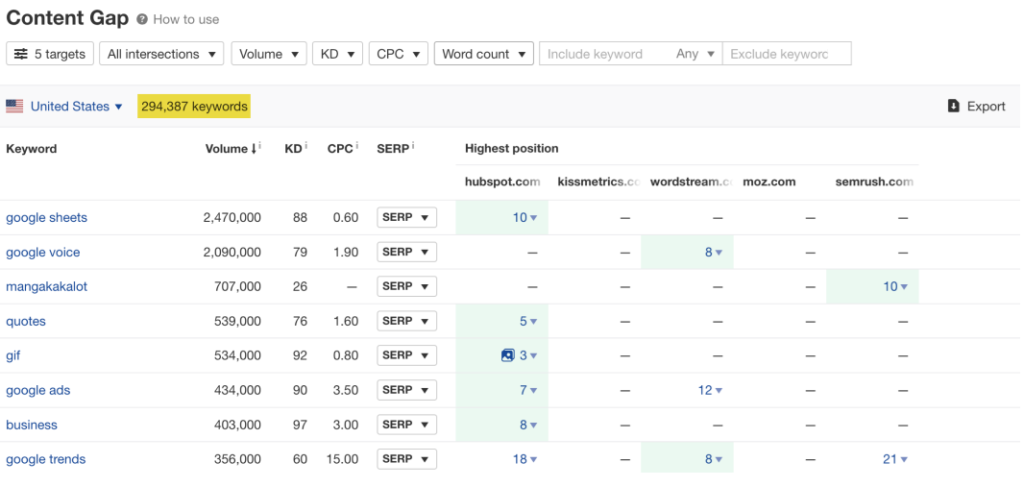
Task: Open the SERP dropdown for google voice
Action: [406, 252]
